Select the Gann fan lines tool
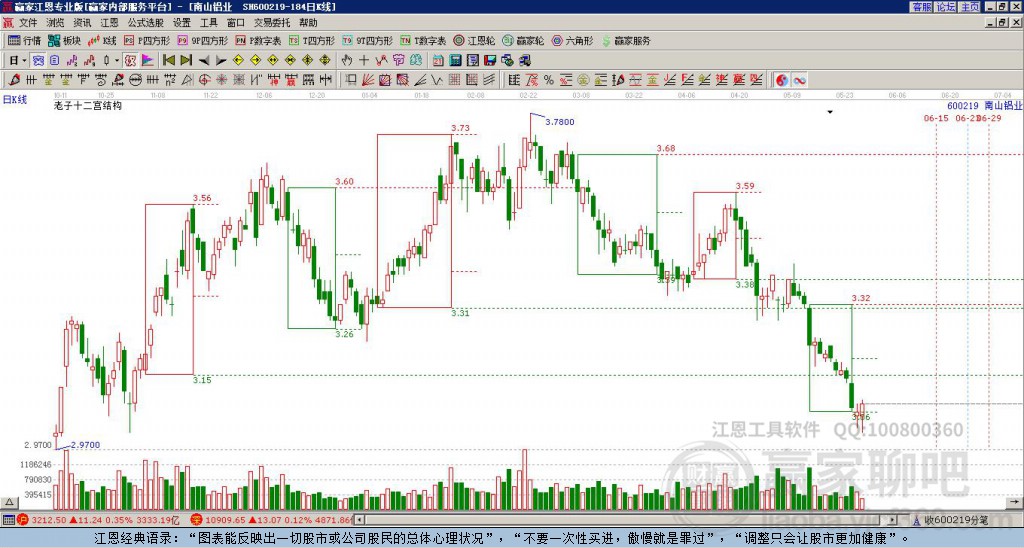This screenshot has height=548, width=1024. (368, 80)
